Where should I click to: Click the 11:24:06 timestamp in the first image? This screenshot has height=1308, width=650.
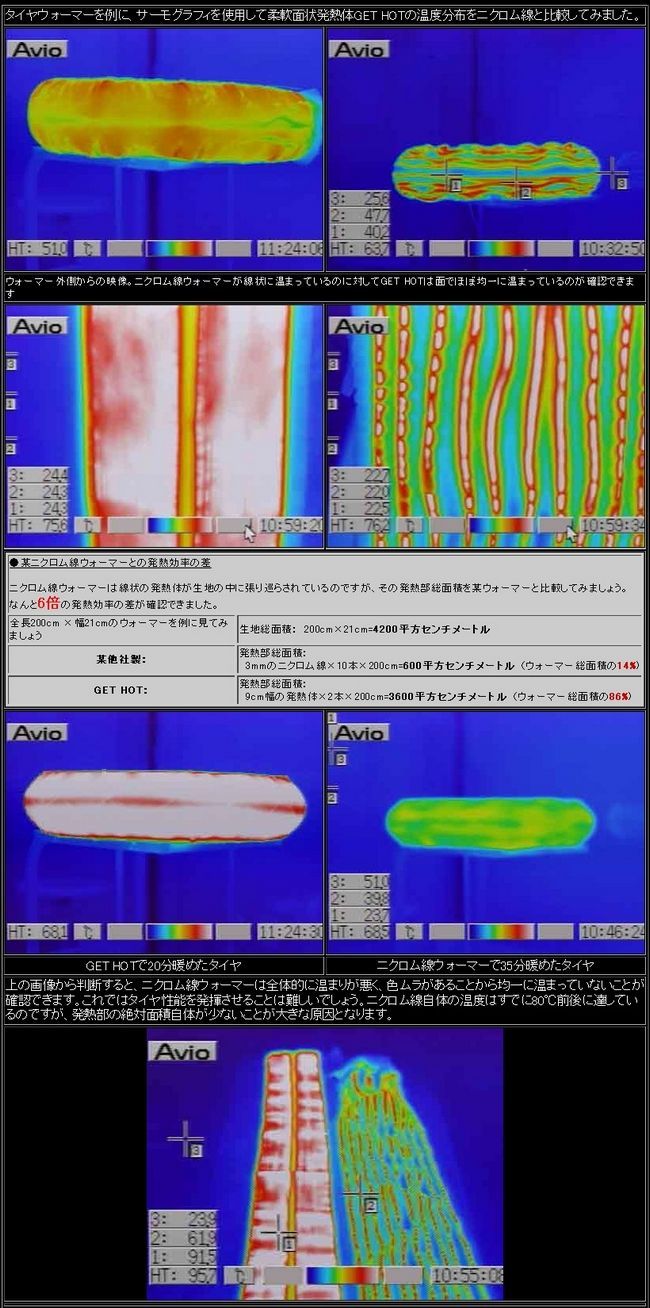click(290, 249)
